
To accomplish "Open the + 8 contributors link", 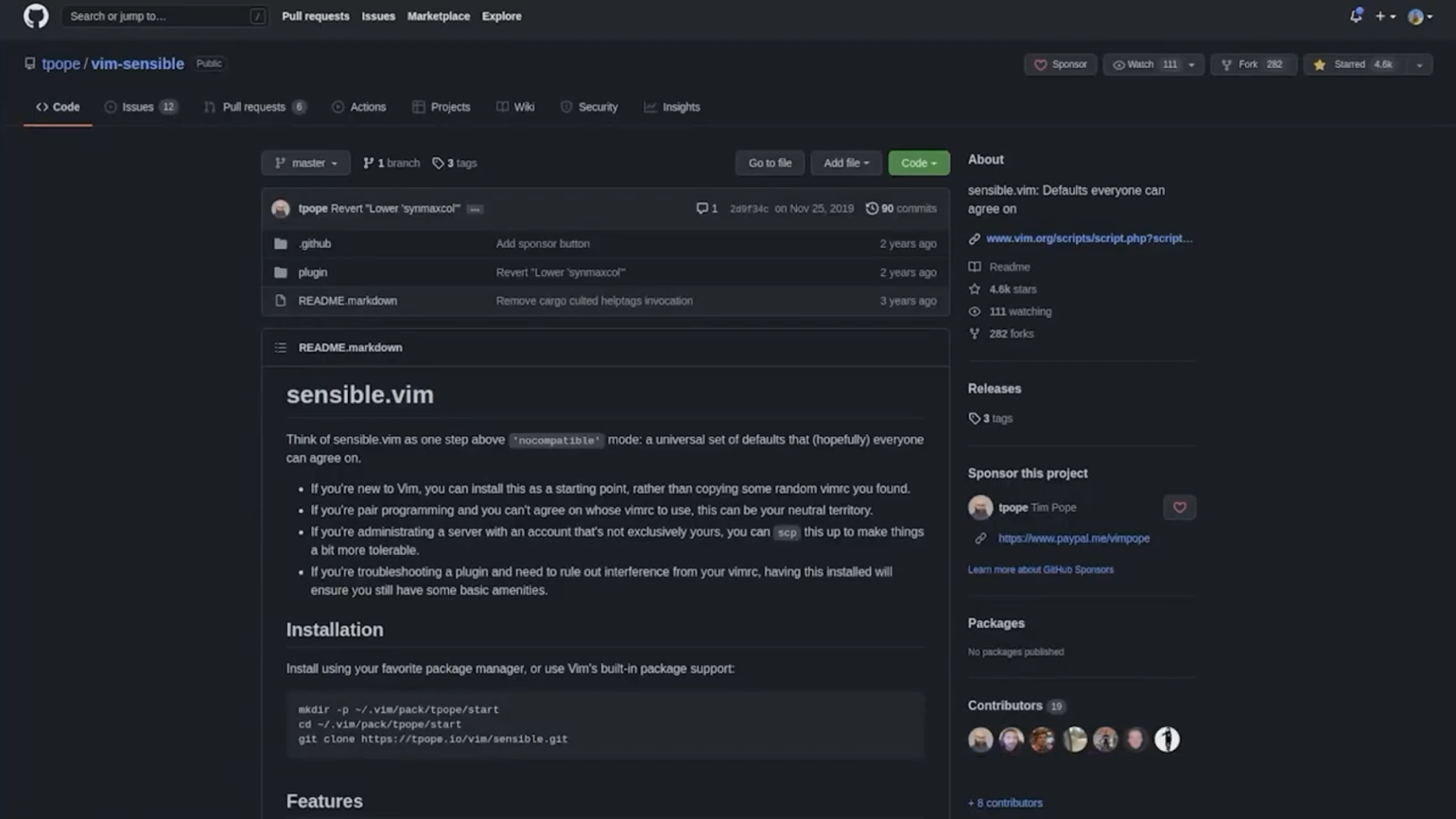I will tap(1005, 803).
